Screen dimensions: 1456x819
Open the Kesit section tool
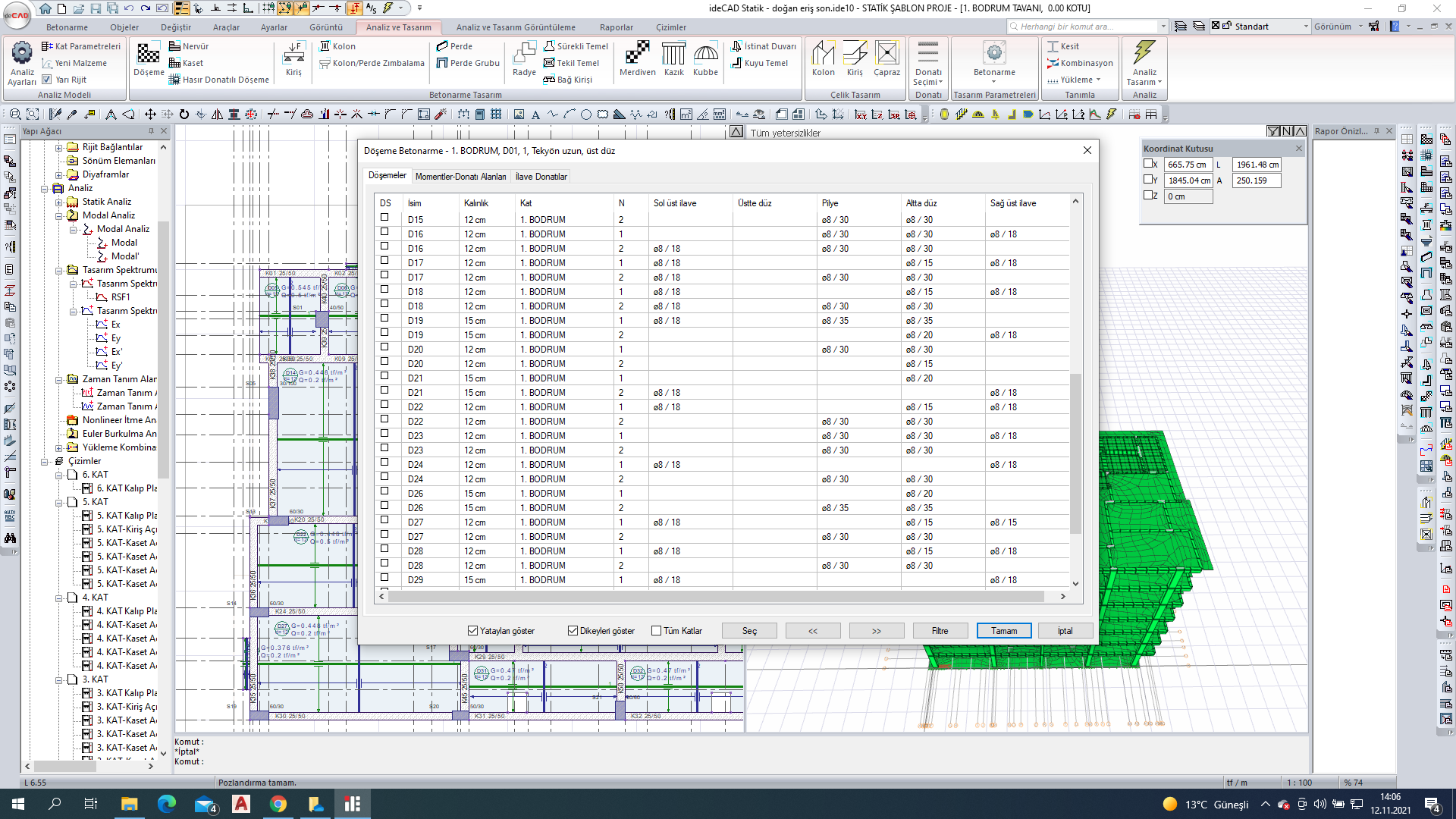click(1063, 46)
